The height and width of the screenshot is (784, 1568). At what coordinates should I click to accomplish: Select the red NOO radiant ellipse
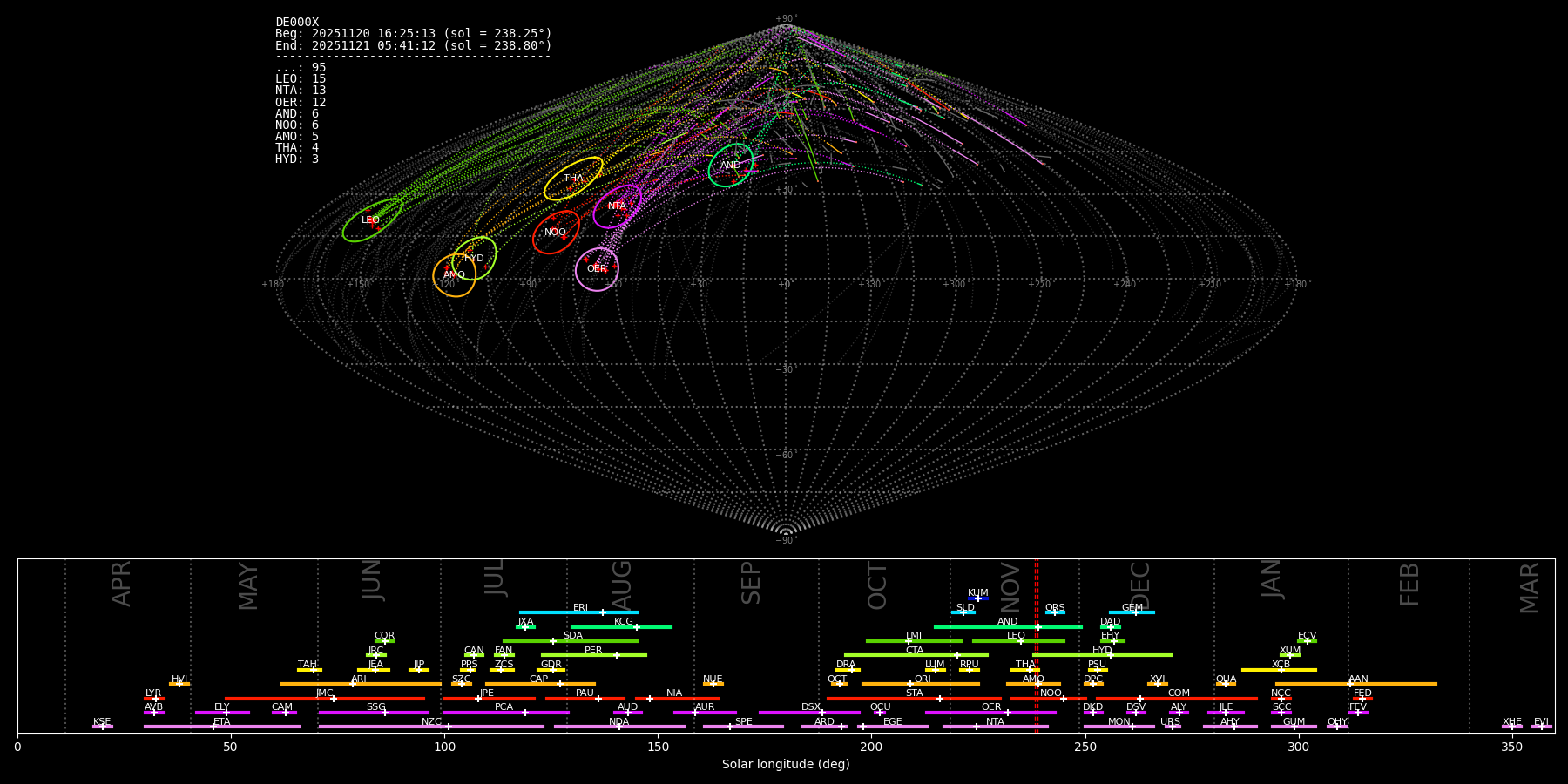click(555, 233)
